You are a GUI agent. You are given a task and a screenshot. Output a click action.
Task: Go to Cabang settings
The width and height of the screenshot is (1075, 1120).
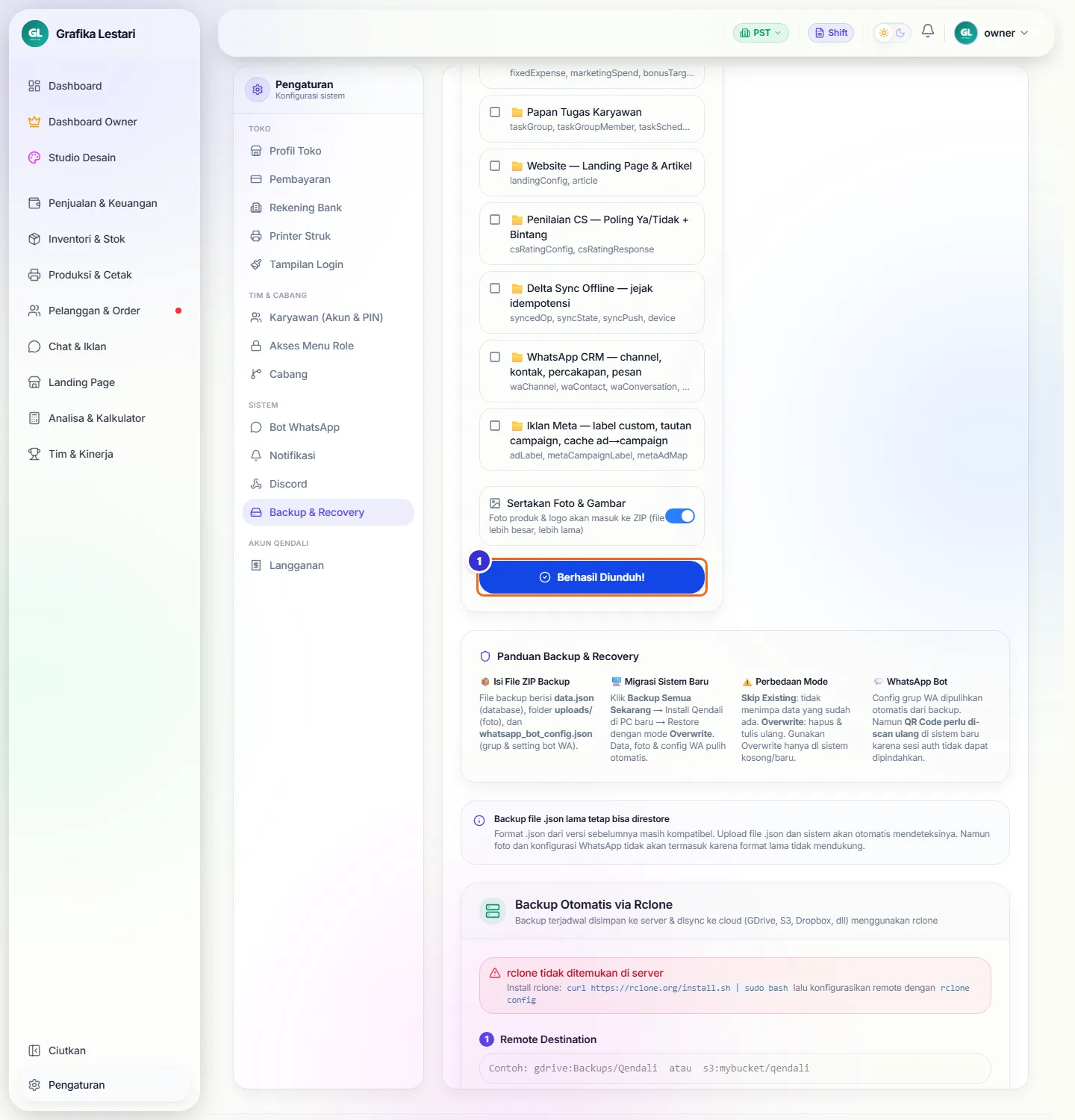click(x=328, y=374)
